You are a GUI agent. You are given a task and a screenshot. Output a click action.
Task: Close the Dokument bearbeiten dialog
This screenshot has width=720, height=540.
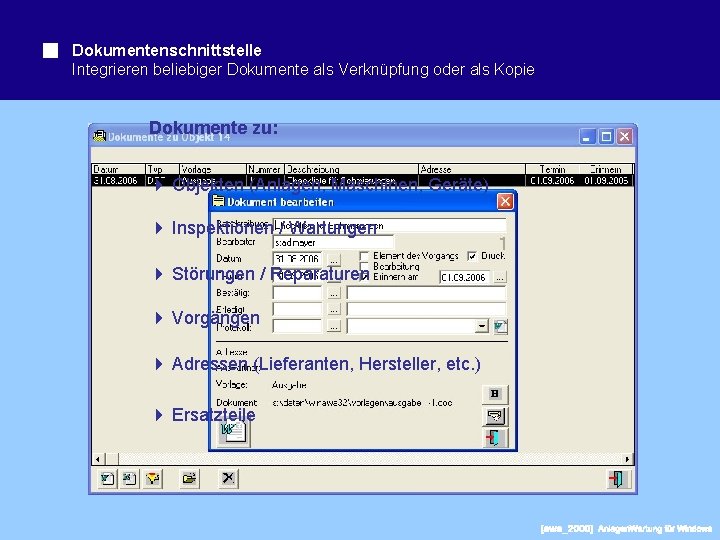click(x=505, y=202)
